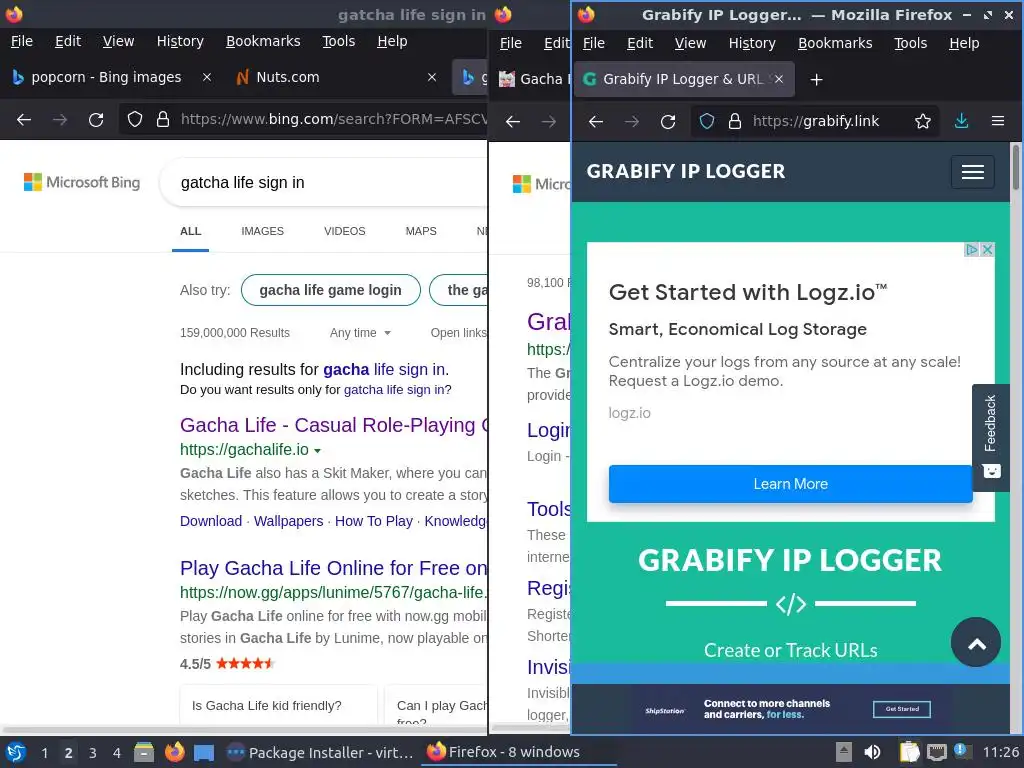Click the Download sublink under Gacha Life

211,521
